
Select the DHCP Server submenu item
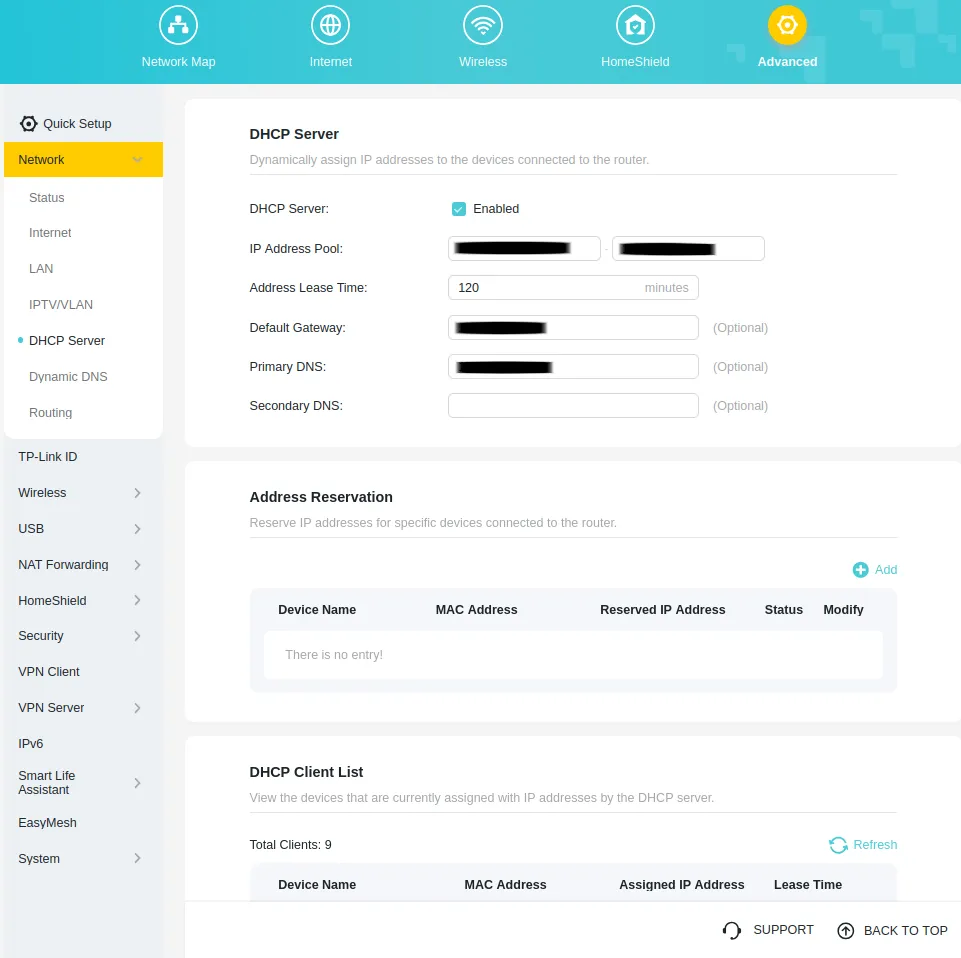tap(67, 341)
